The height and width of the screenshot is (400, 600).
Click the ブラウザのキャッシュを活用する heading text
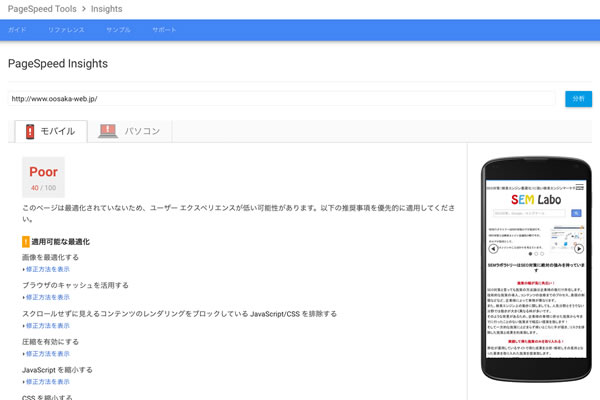point(75,285)
